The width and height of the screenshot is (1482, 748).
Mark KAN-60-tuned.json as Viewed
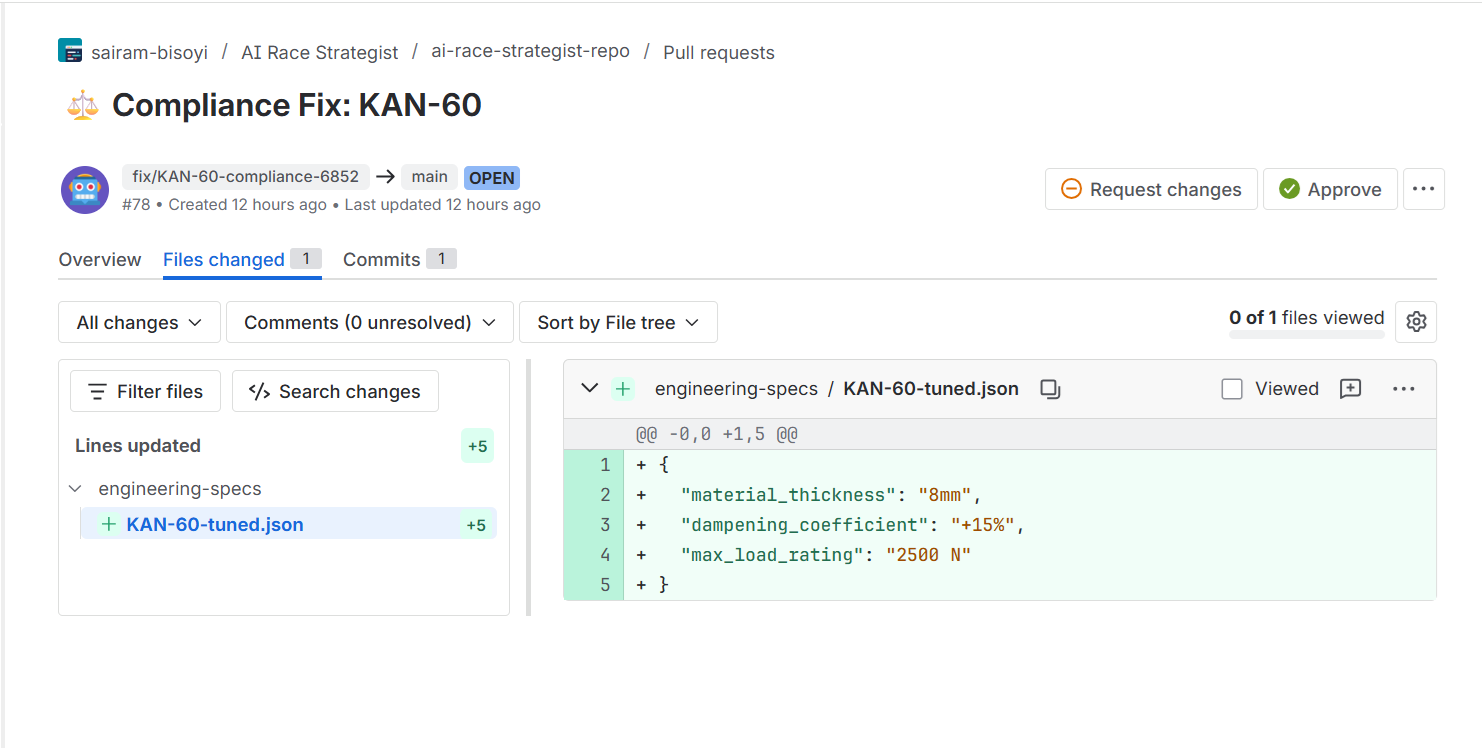[x=1232, y=388]
